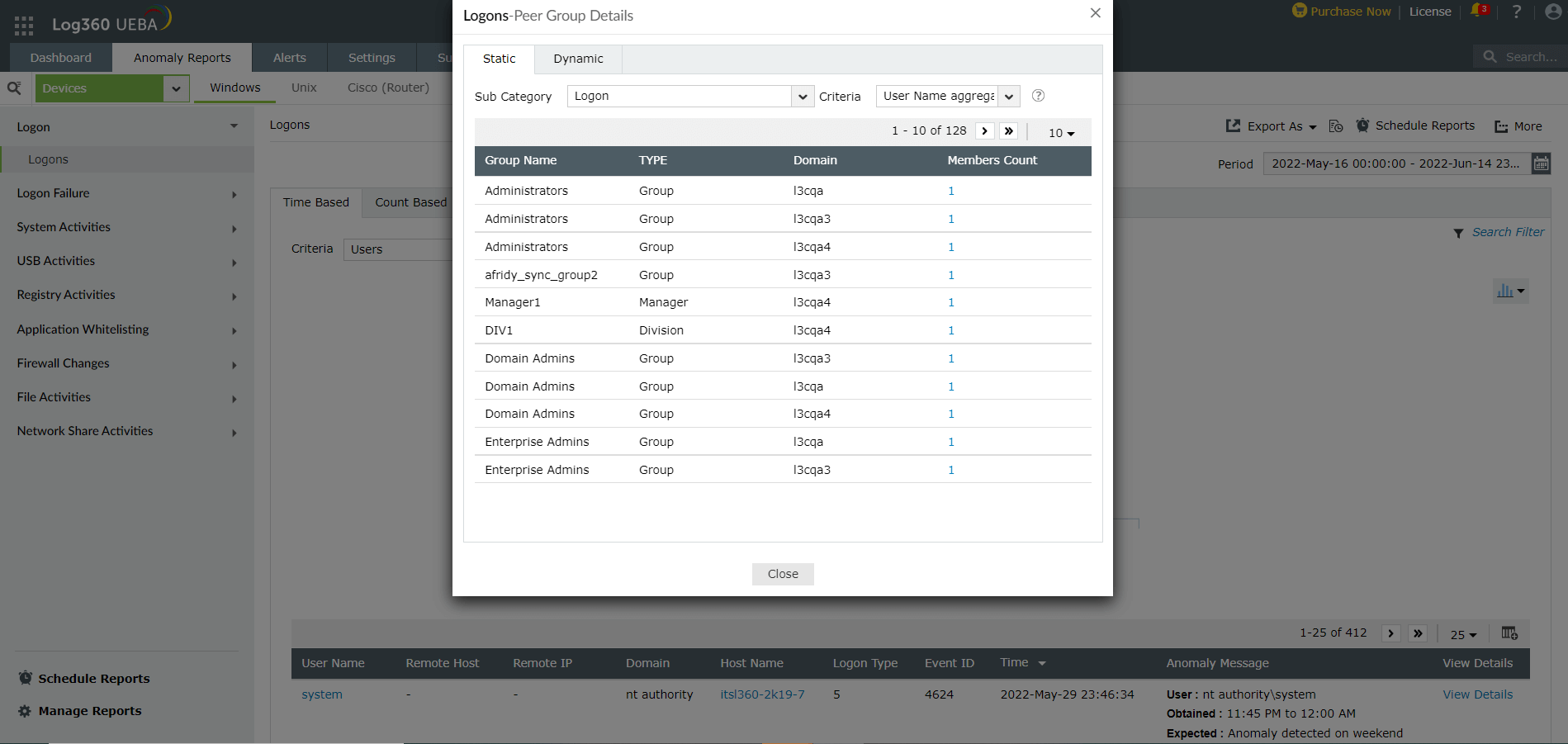
Task: Go to next page in peer group dialog
Action: pos(984,130)
